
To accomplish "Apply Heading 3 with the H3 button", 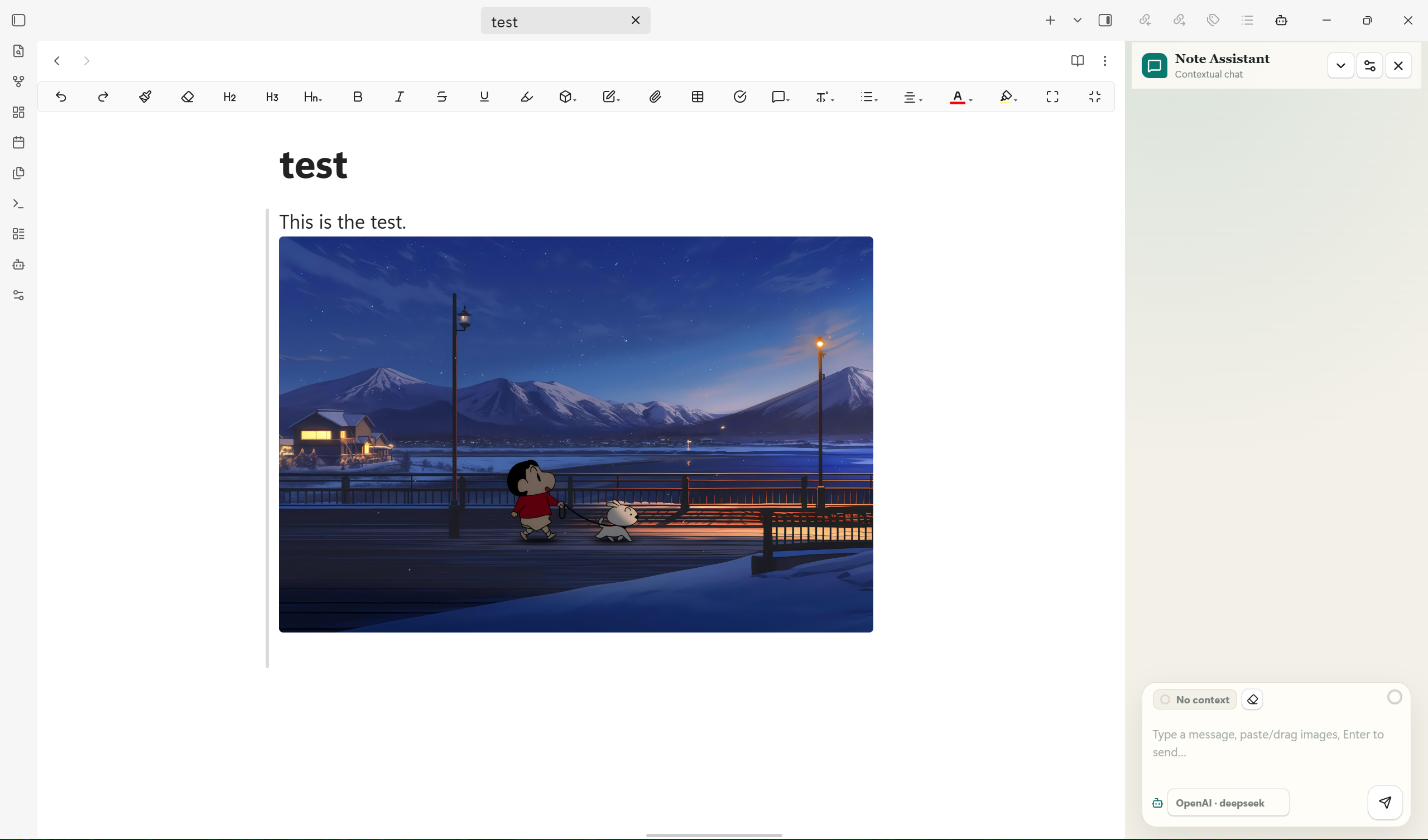I will [272, 97].
